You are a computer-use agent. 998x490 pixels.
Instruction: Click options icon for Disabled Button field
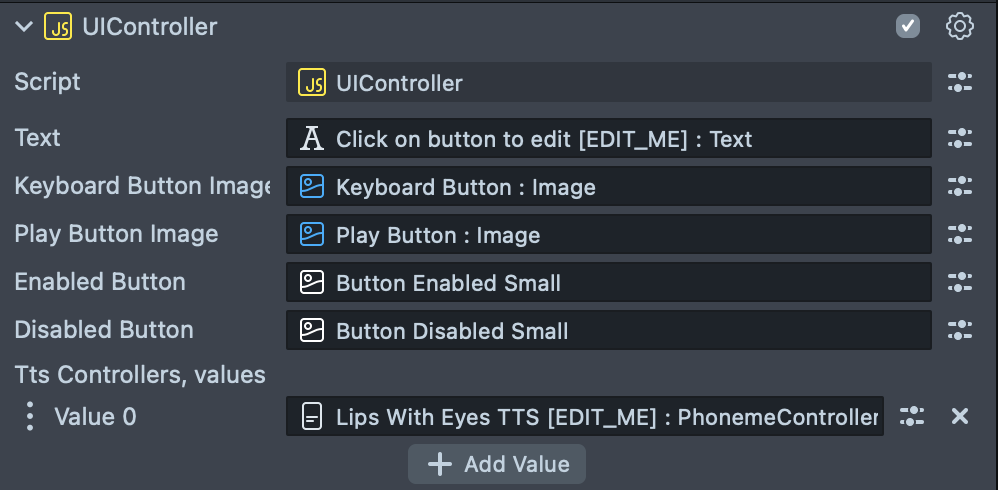coord(960,330)
